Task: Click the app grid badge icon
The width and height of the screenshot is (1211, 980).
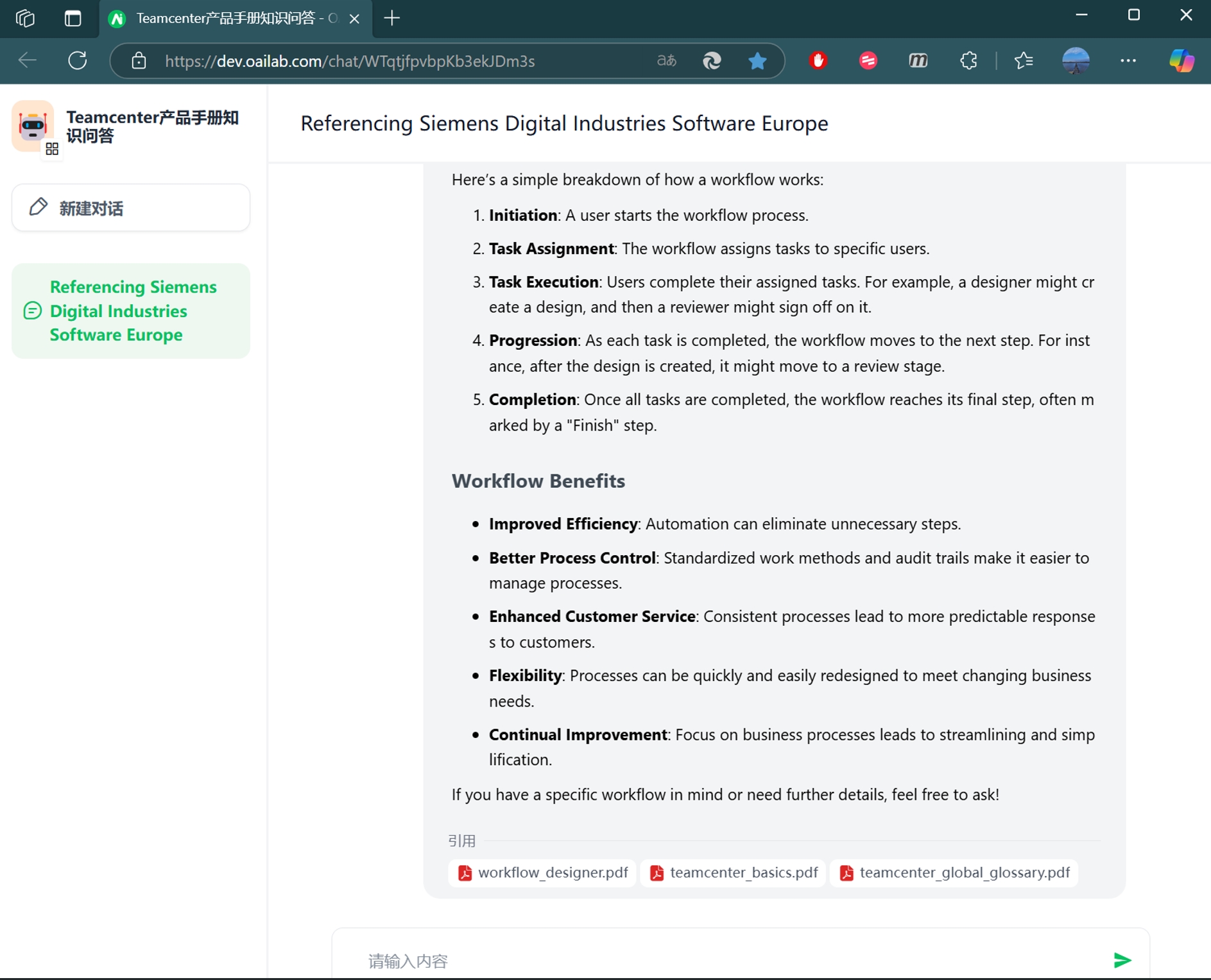Action: click(x=52, y=149)
